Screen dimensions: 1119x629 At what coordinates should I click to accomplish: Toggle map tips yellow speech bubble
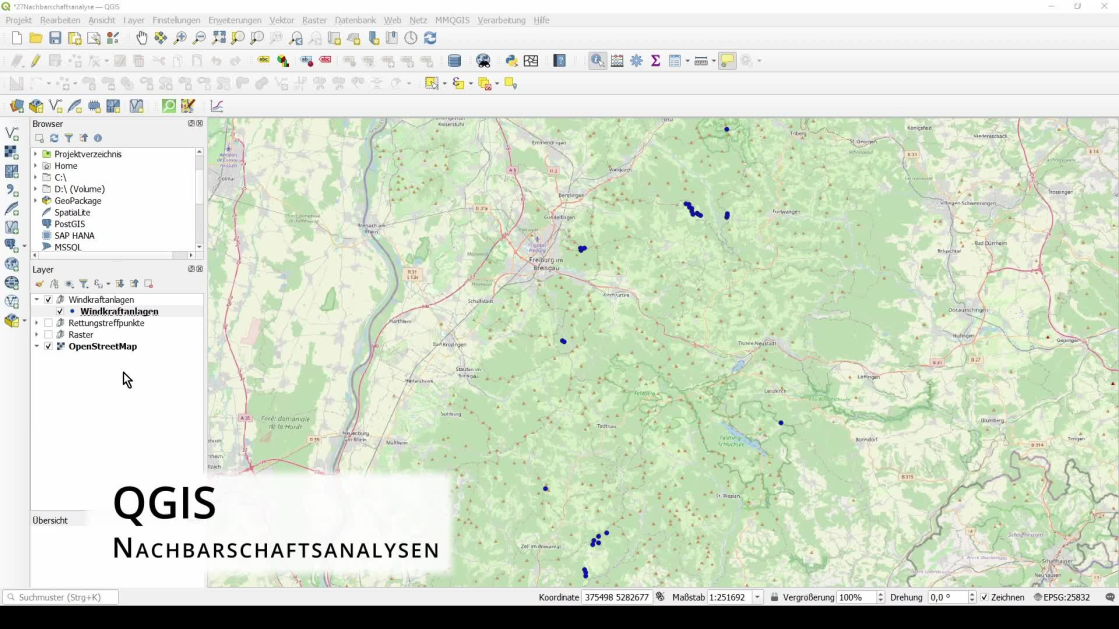click(727, 61)
